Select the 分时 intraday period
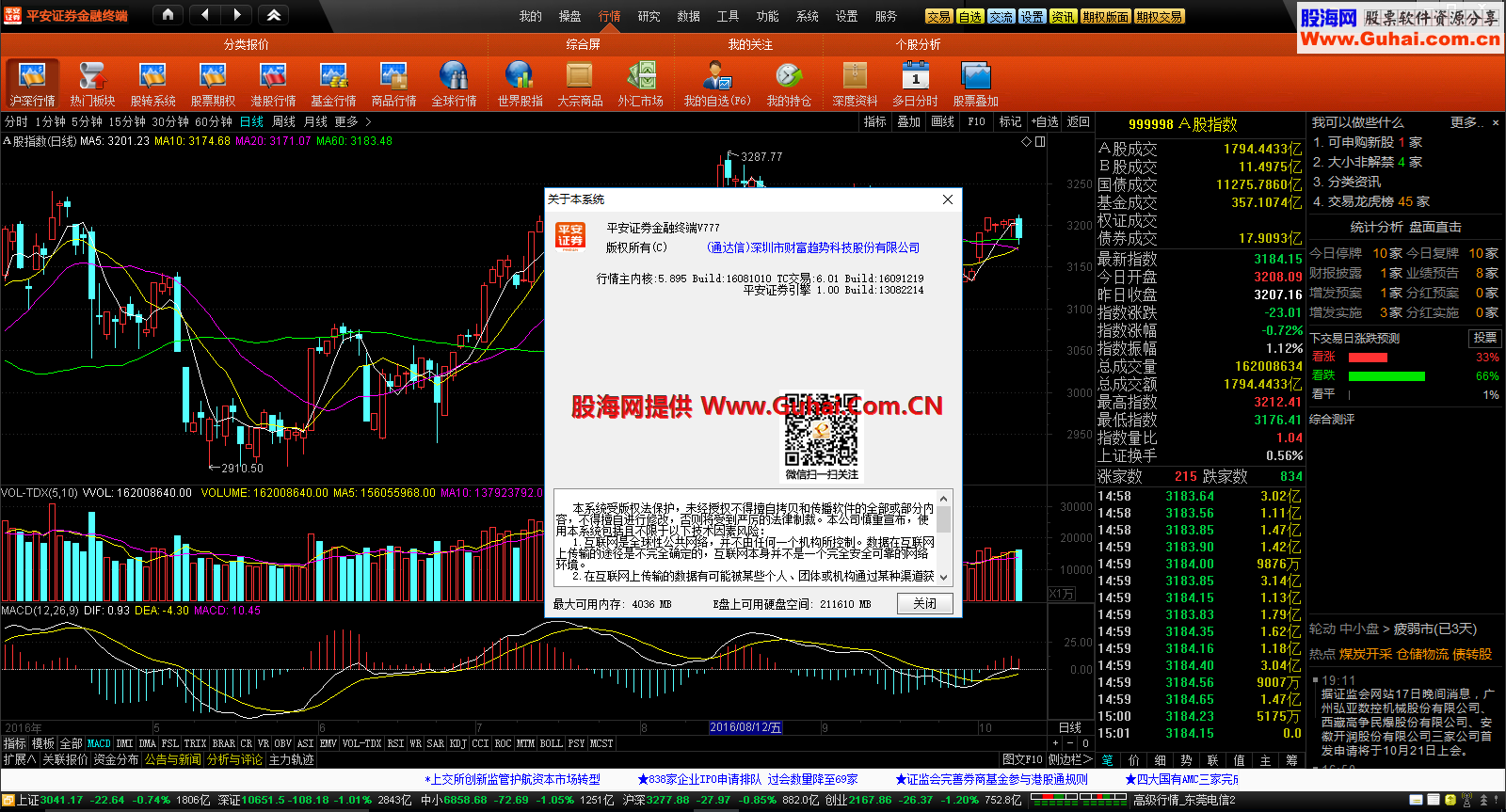The width and height of the screenshot is (1506, 812). (x=16, y=121)
